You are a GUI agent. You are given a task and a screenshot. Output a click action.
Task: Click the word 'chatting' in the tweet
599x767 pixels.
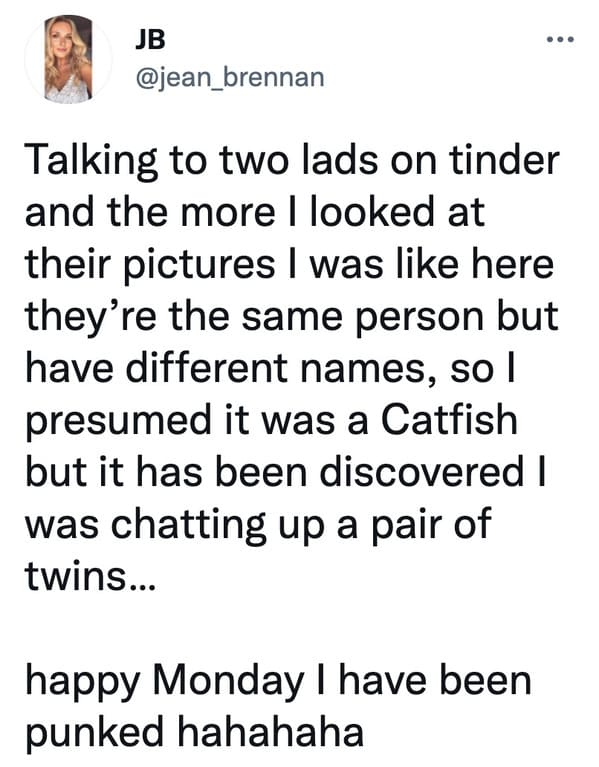click(x=188, y=525)
